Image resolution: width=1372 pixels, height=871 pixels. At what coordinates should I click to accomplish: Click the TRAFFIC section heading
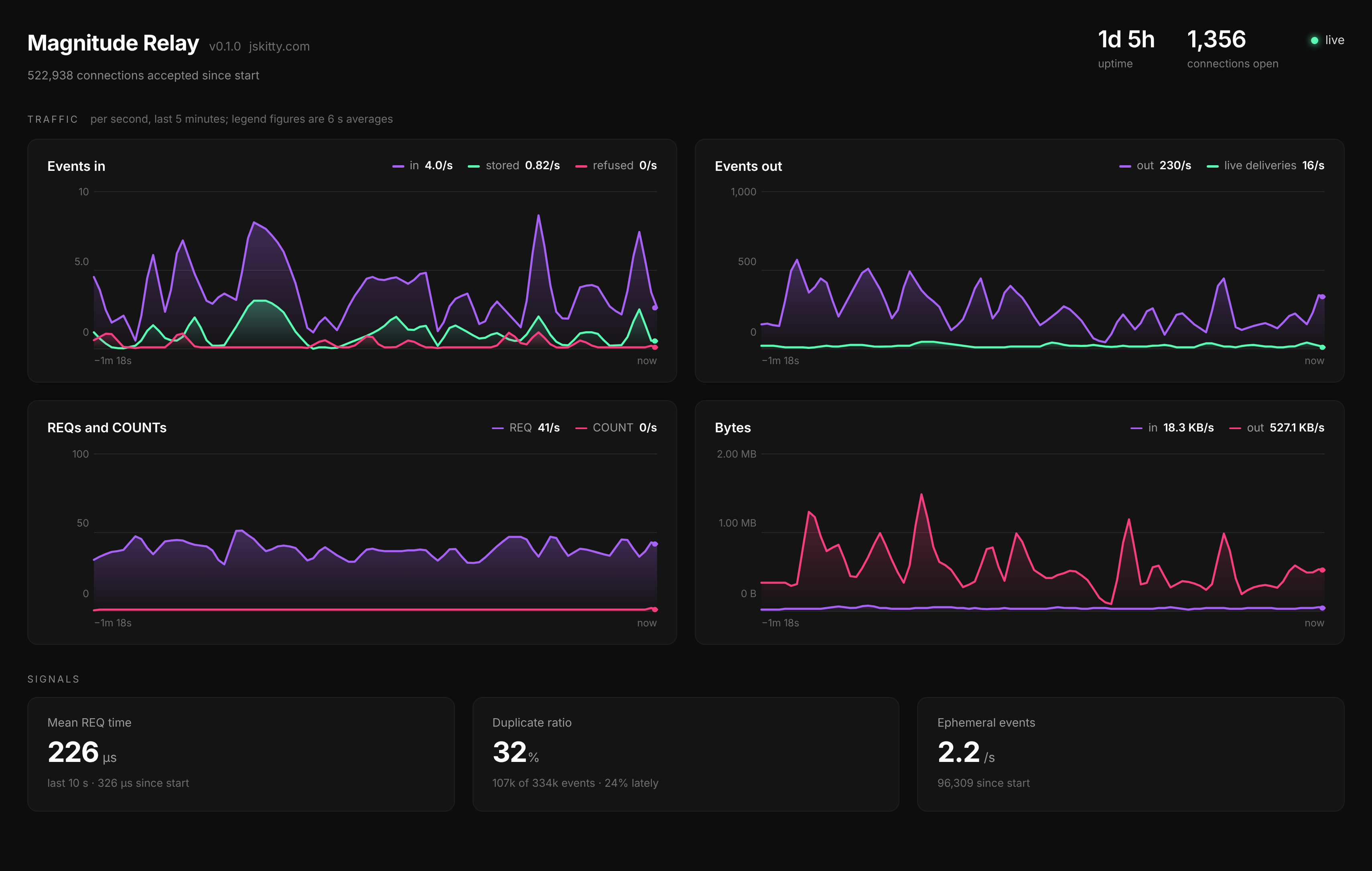[x=53, y=119]
